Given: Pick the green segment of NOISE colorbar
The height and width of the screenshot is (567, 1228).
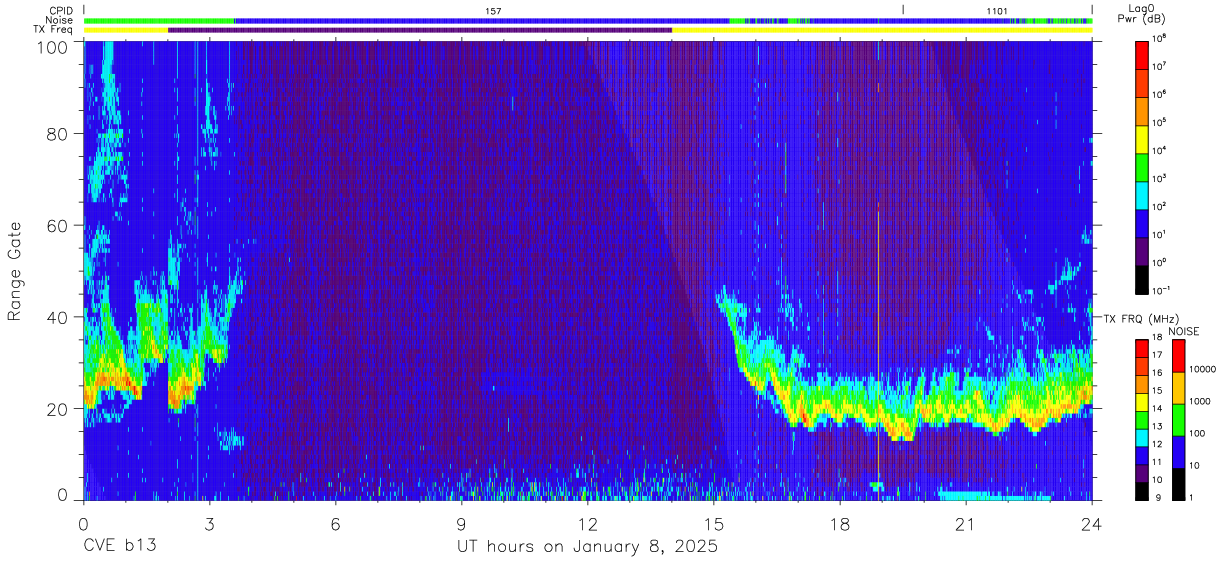Looking at the screenshot, I should click(x=1177, y=419).
